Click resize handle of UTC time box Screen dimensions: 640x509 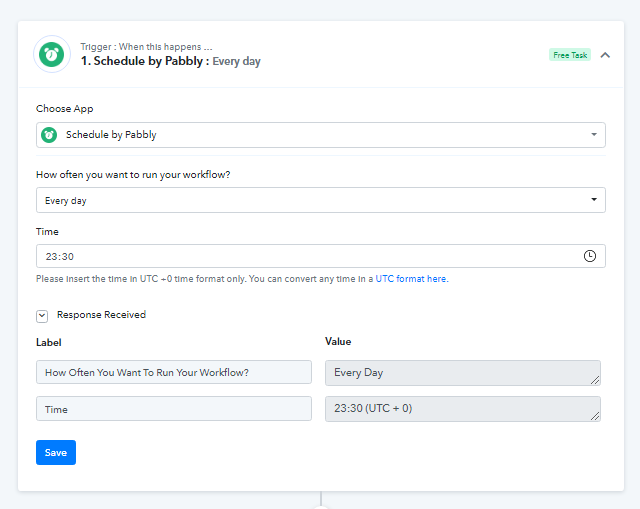coord(595,416)
